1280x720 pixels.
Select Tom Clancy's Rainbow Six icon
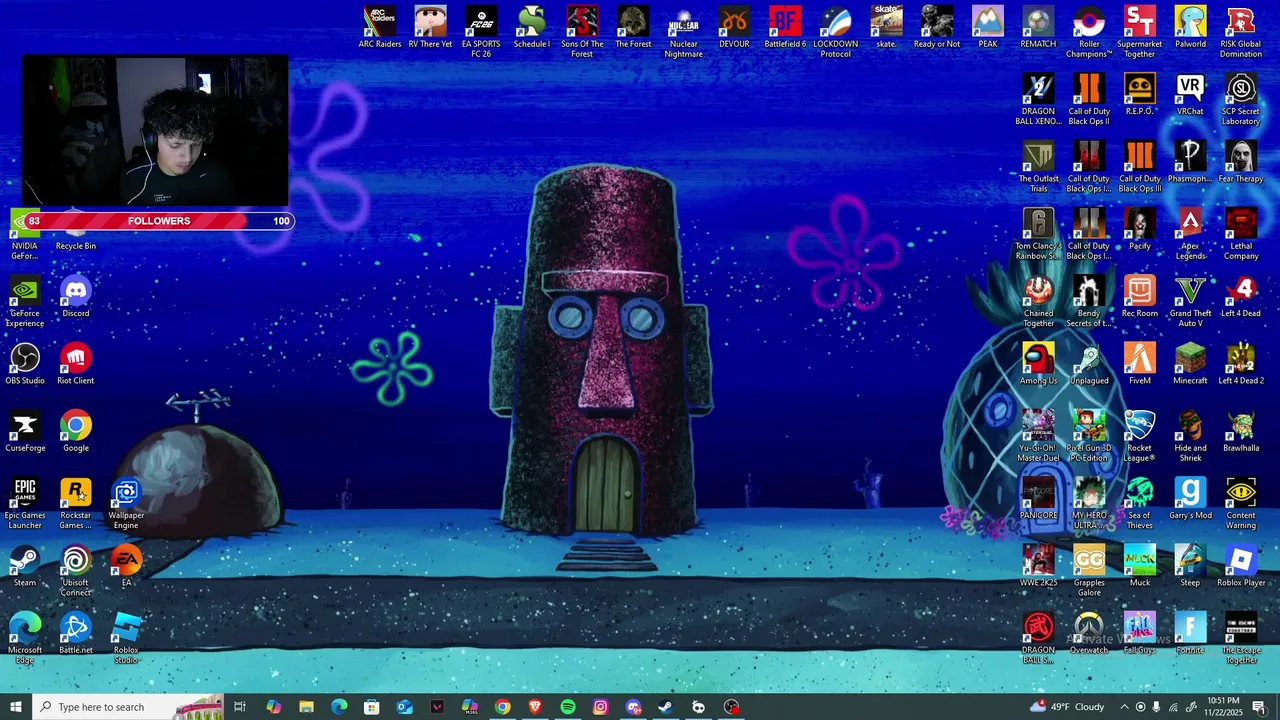1038,234
